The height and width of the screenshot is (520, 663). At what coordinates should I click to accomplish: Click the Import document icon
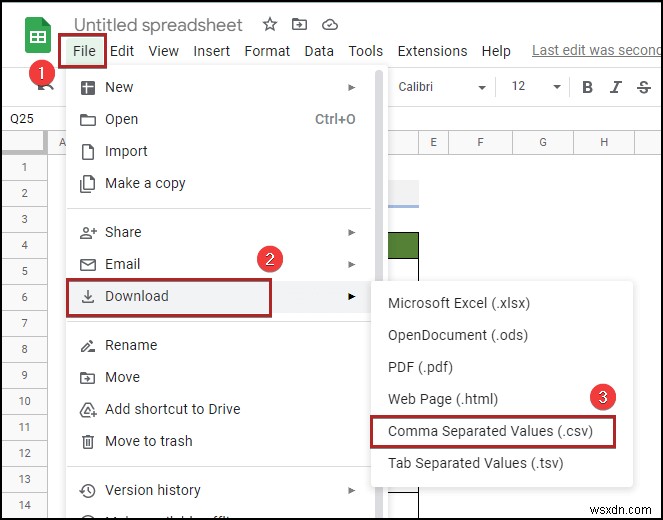[x=88, y=152]
